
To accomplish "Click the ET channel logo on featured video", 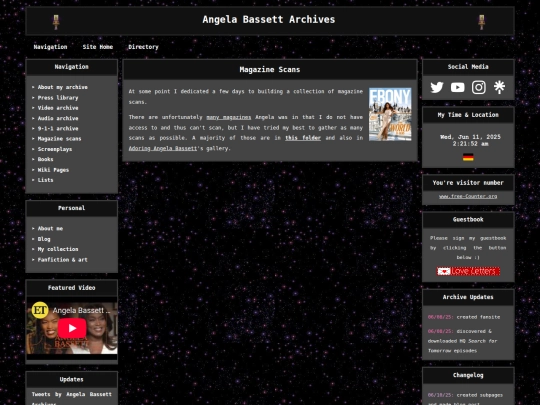I will 40,310.
